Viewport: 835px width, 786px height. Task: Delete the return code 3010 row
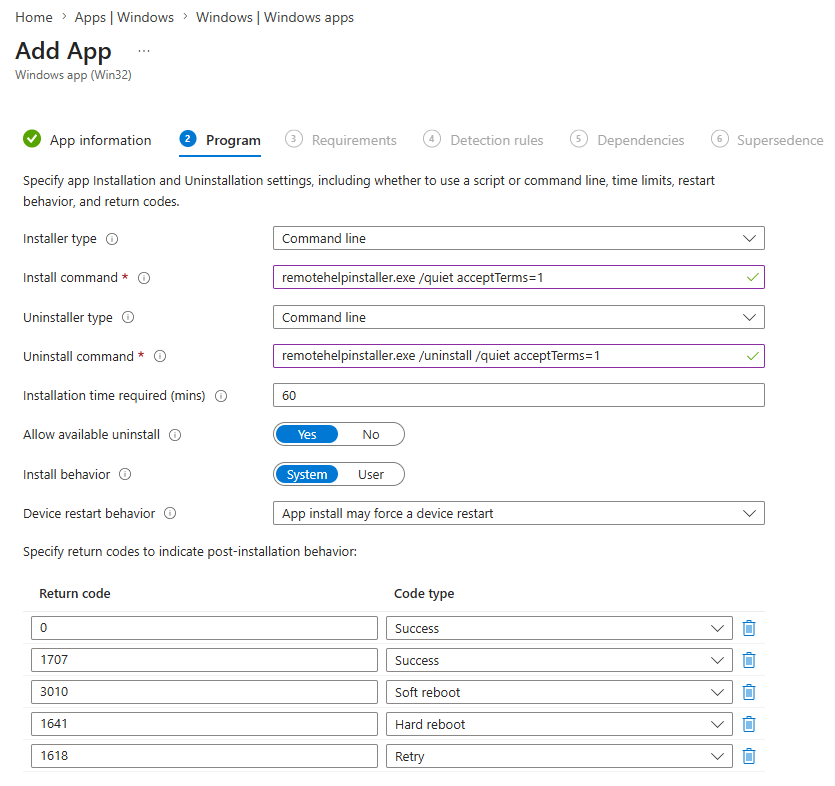click(749, 692)
